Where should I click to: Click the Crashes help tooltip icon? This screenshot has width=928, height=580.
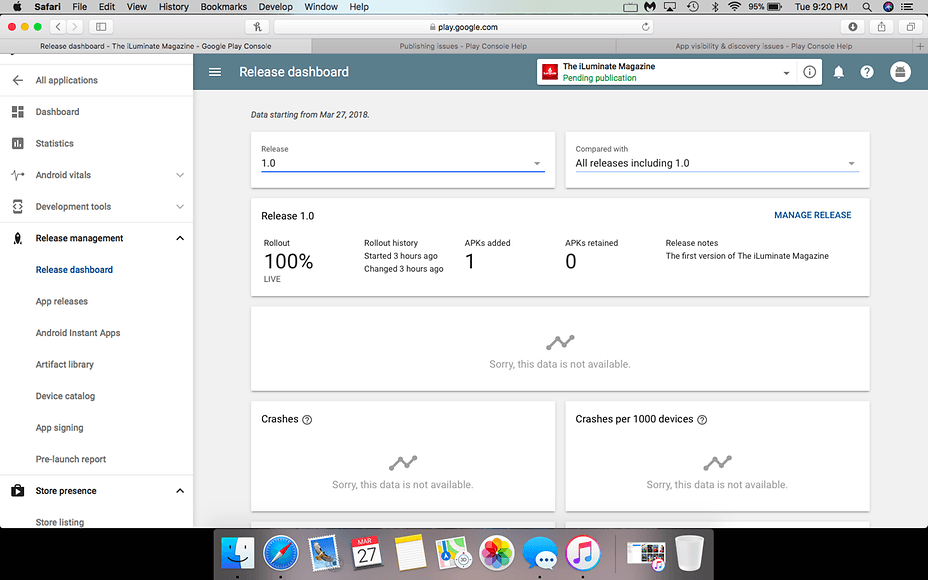[x=307, y=420]
